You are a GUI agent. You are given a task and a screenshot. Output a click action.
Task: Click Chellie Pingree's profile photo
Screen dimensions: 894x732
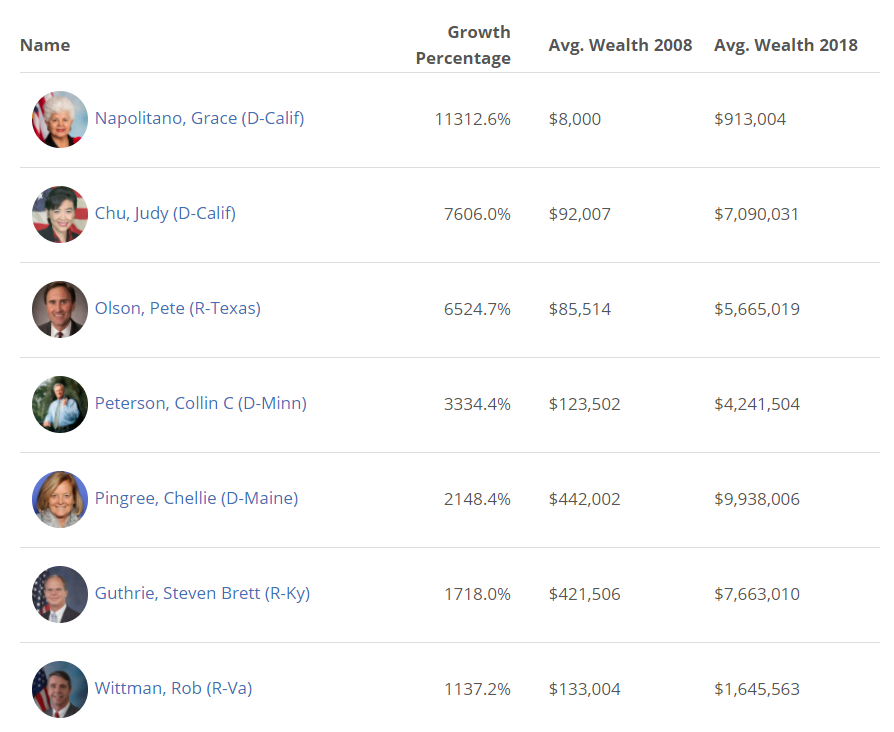(60, 499)
